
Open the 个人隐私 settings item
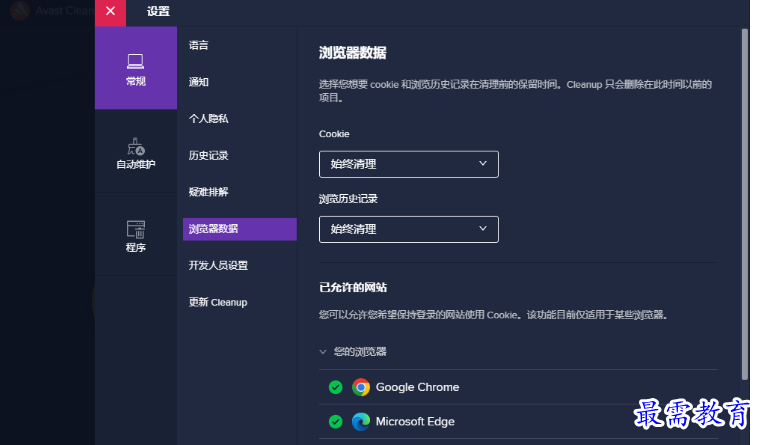(208, 119)
